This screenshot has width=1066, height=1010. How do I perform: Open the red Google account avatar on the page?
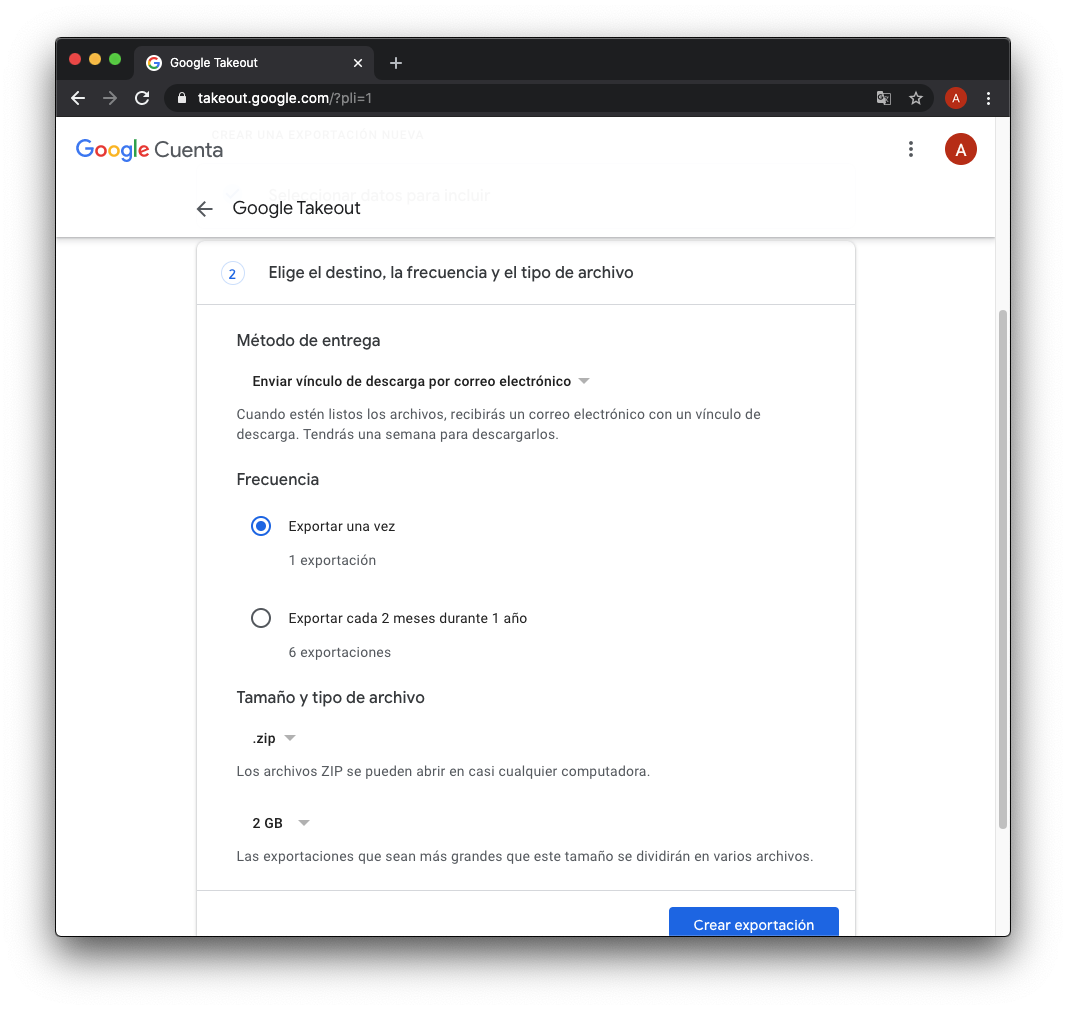click(961, 149)
